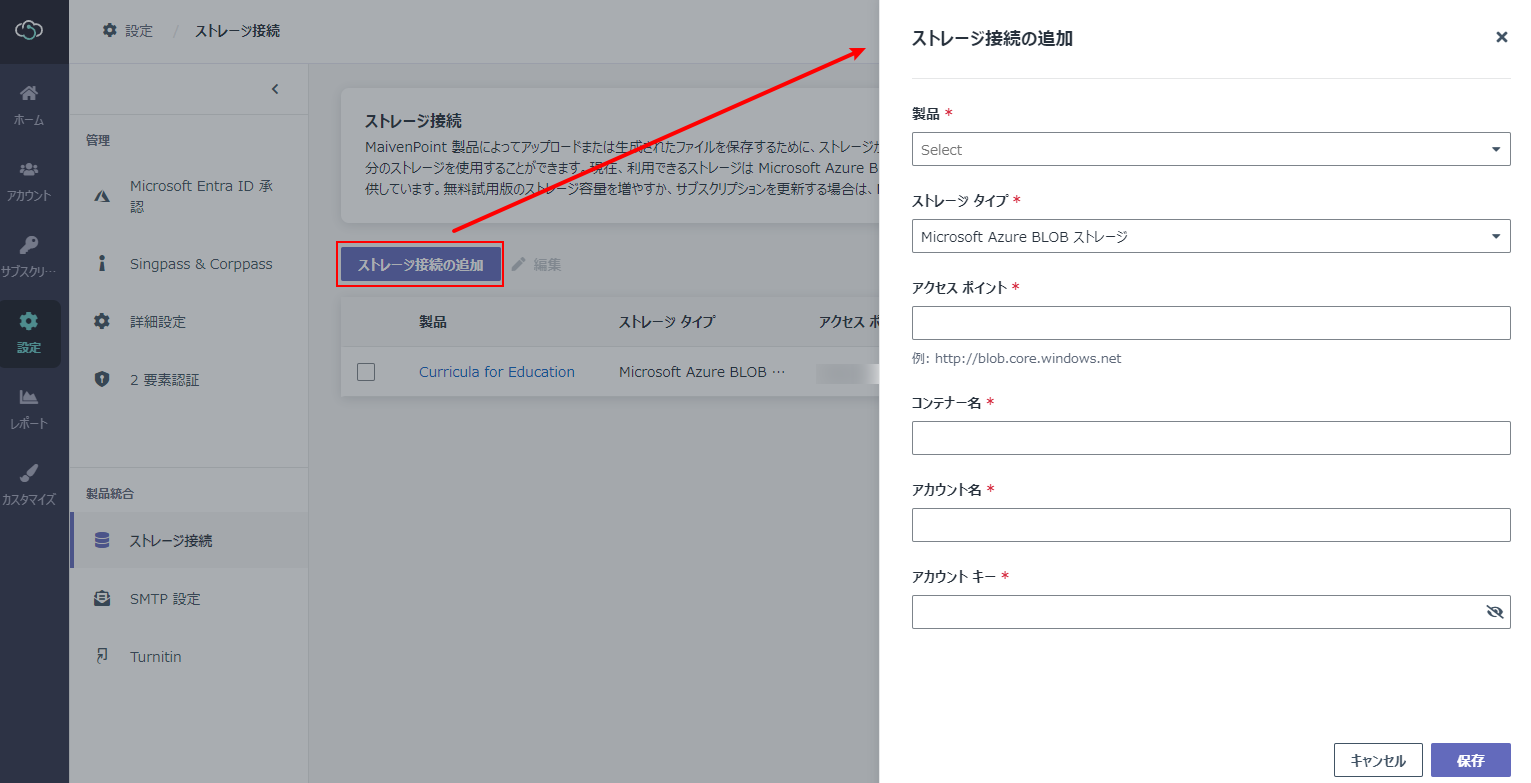The width and height of the screenshot is (1531, 783).
Task: Click the SMTP 設定 mail icon
Action: click(102, 598)
